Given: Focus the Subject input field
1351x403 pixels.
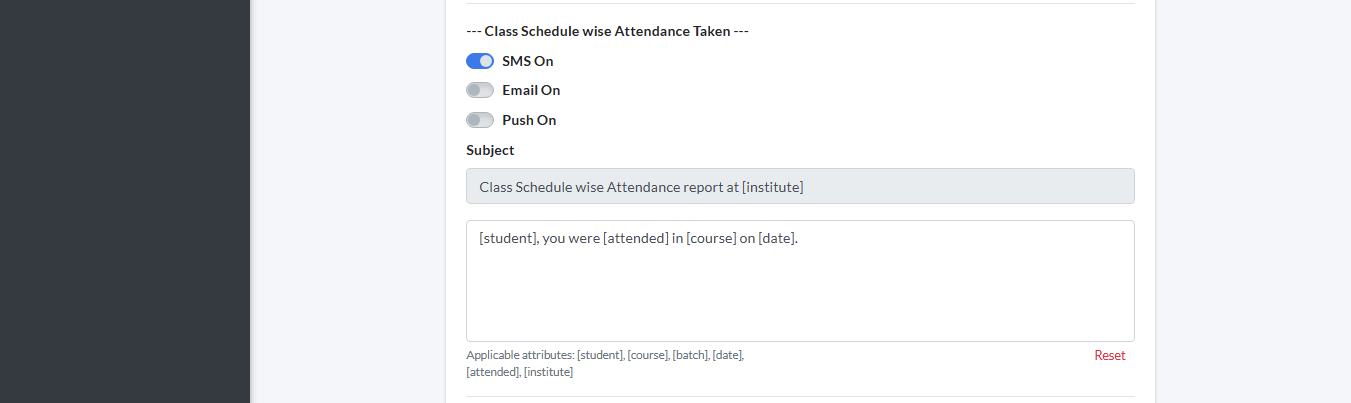Looking at the screenshot, I should point(800,186).
